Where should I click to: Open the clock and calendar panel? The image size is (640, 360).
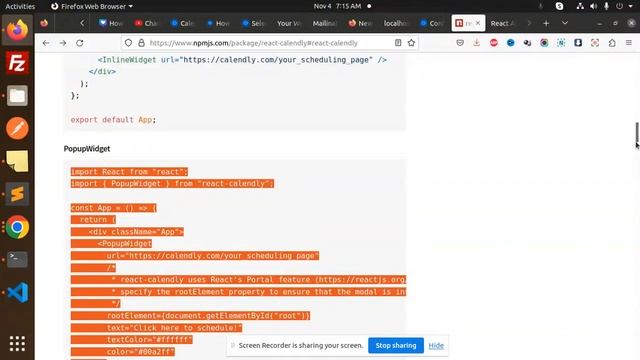338,6
